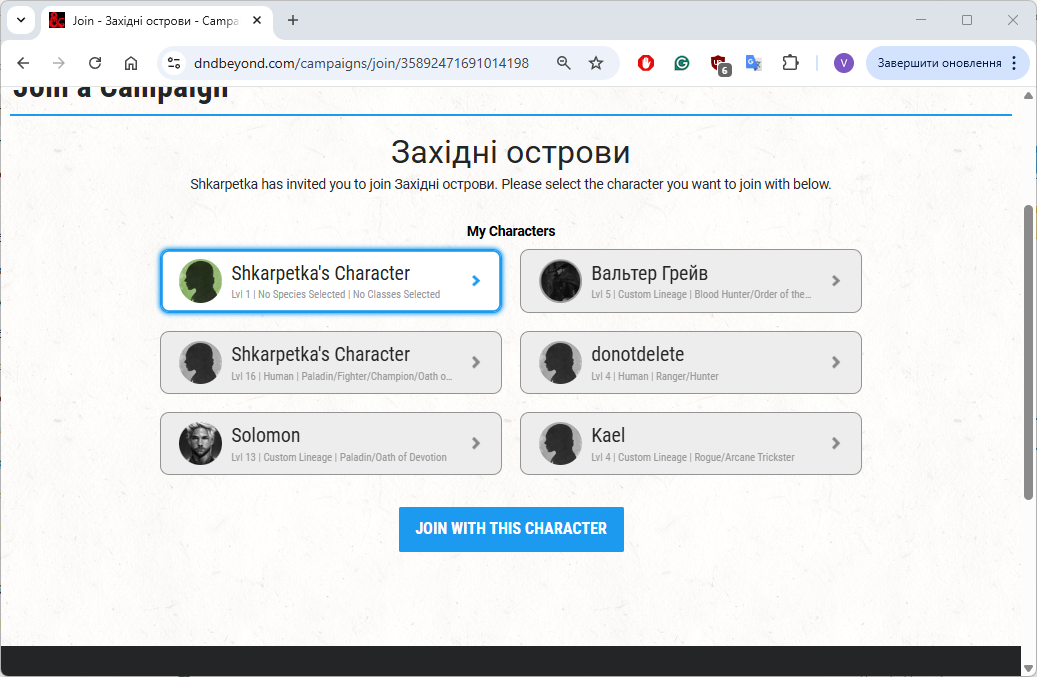1037x677 pixels.
Task: Click the zoom magnifier icon in address bar
Action: 564,63
